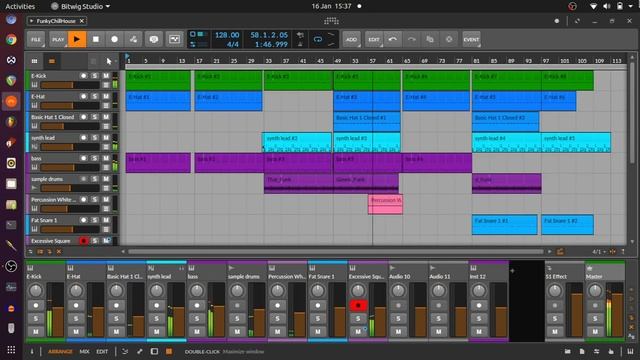Open Show Applications grid in dock
Image resolution: width=640 pixels, height=360 pixels.
(x=11, y=350)
